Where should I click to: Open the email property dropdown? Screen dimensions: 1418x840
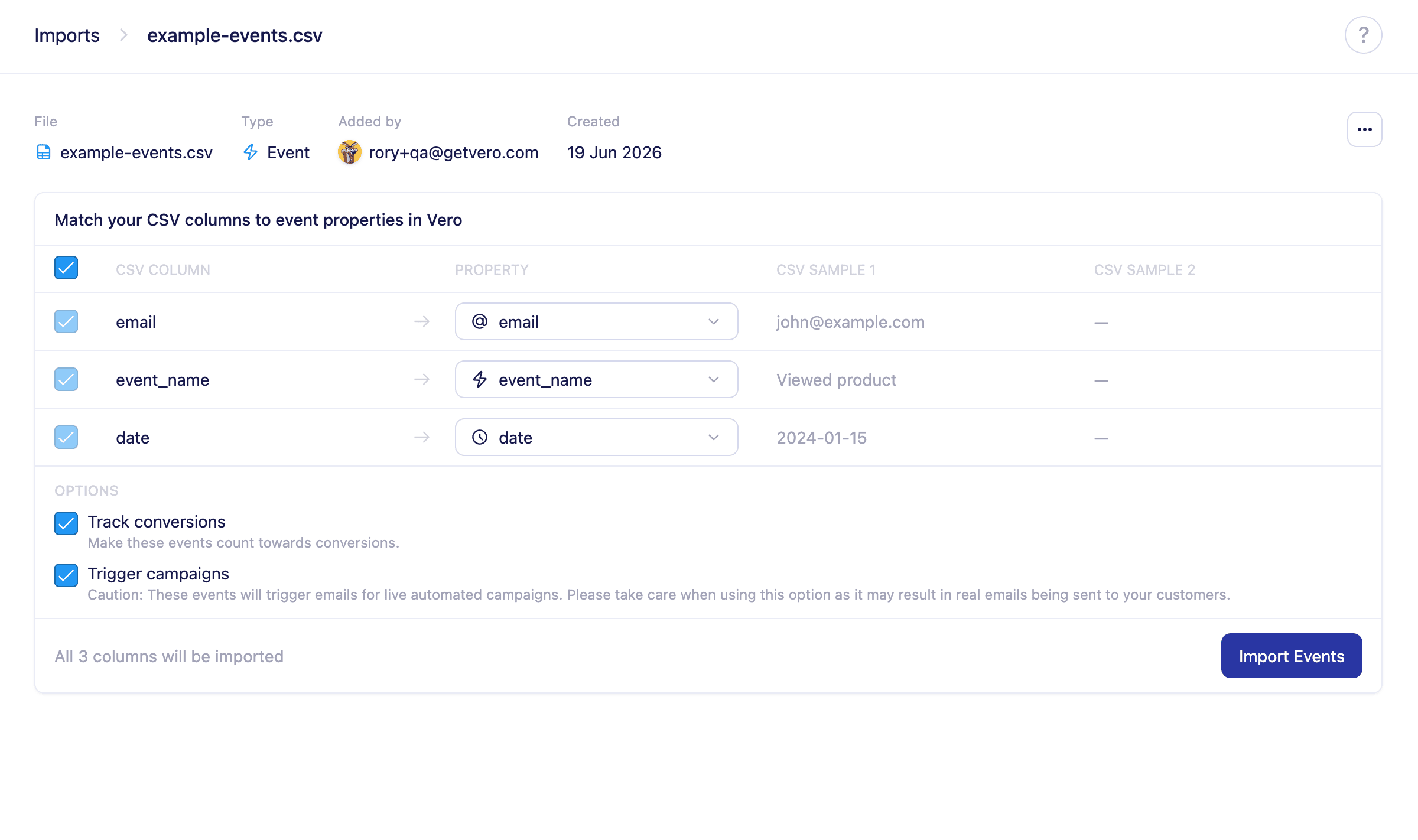596,321
